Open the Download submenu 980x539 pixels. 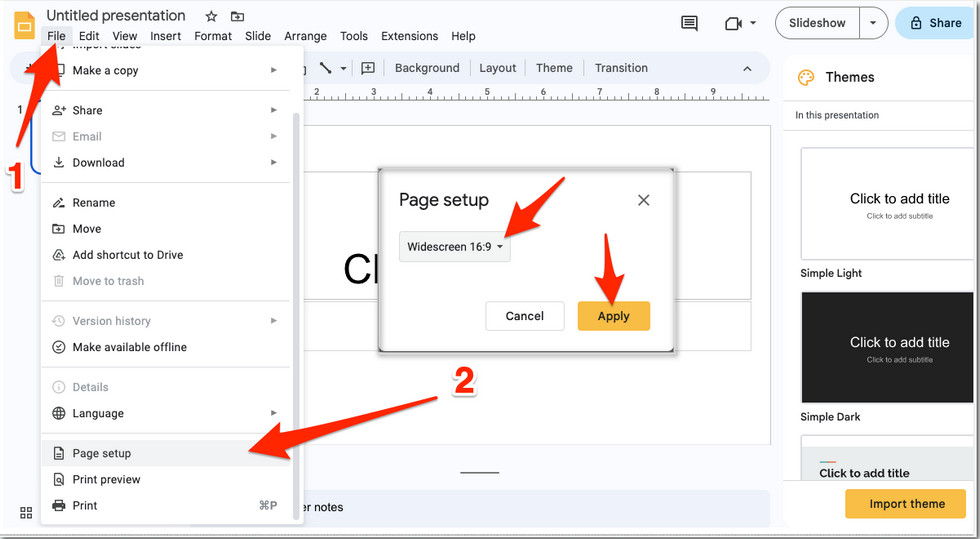pyautogui.click(x=166, y=163)
